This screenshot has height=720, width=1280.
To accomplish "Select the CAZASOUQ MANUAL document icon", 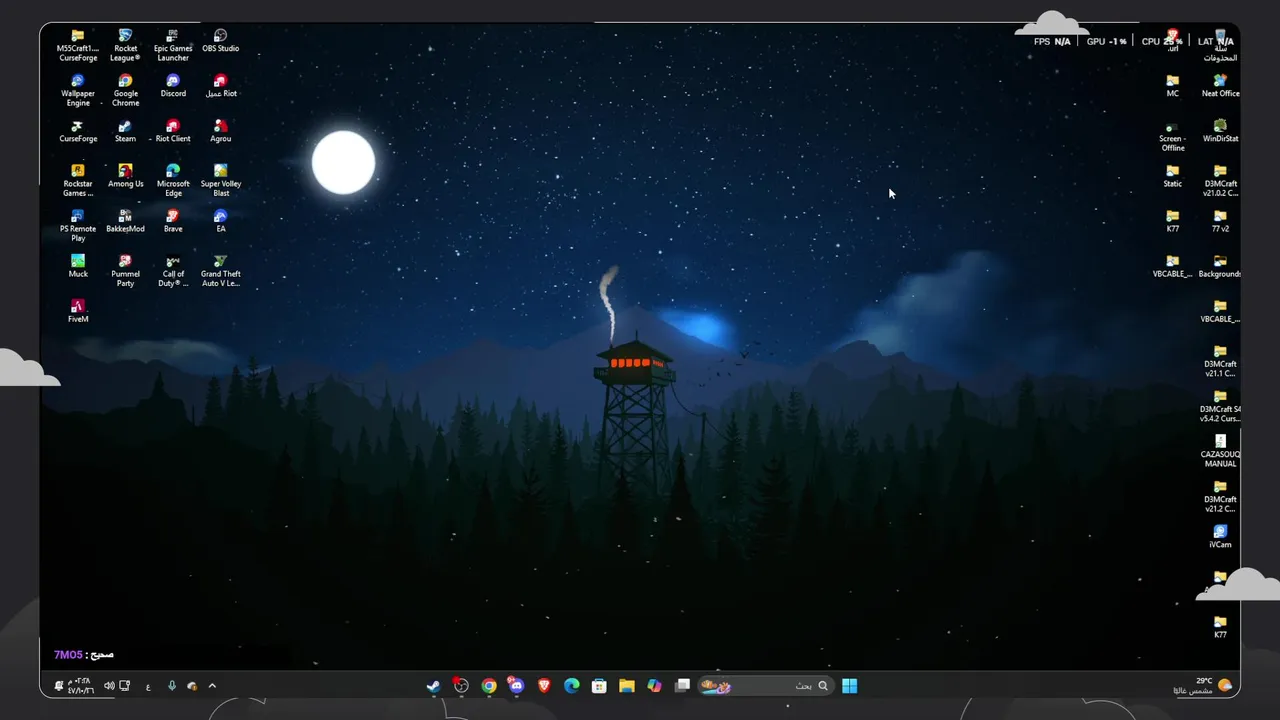I will [1220, 451].
